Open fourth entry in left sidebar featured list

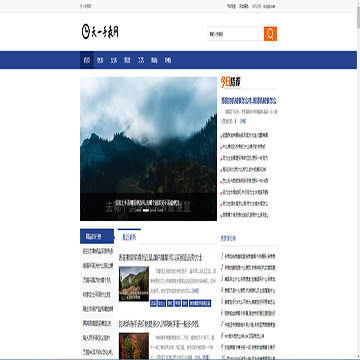(x=97, y=295)
